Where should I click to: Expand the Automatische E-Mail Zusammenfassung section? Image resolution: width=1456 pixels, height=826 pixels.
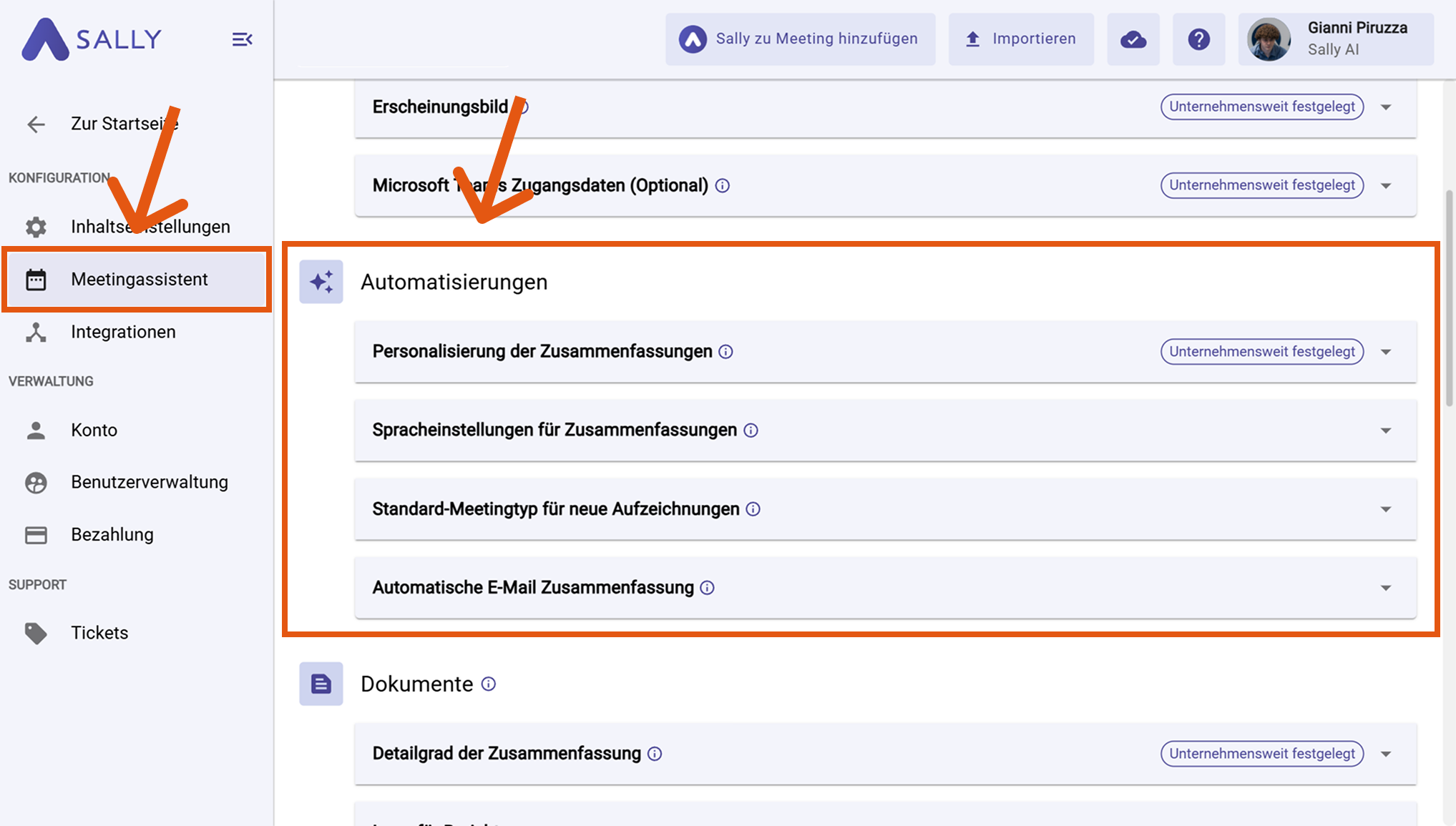point(1386,588)
